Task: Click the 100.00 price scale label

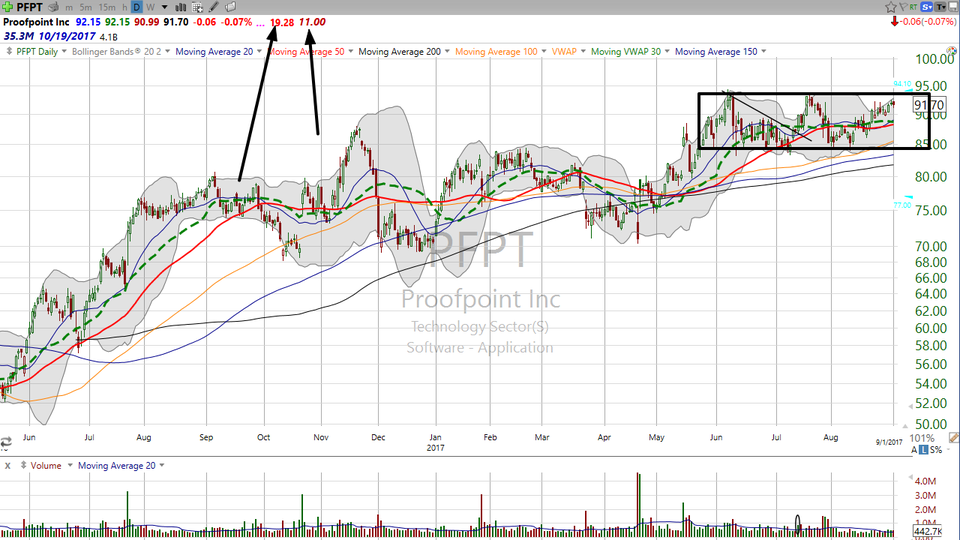Action: 935,59
